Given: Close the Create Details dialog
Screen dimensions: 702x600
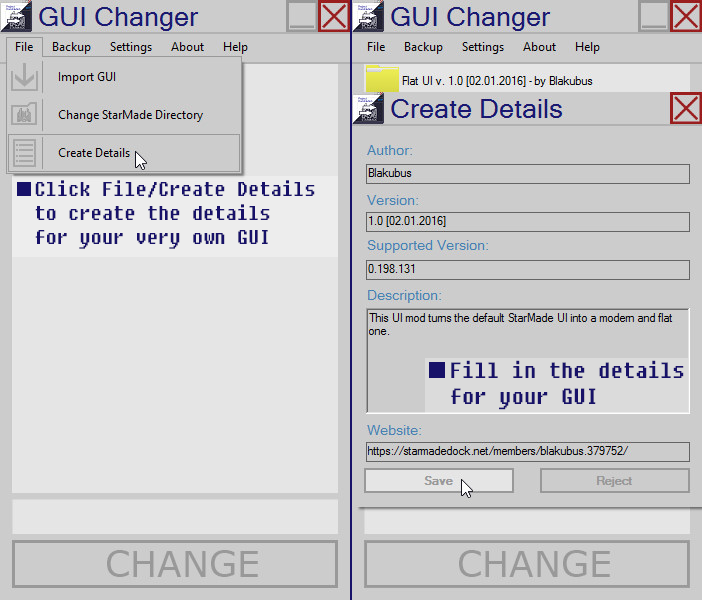Looking at the screenshot, I should pos(686,108).
